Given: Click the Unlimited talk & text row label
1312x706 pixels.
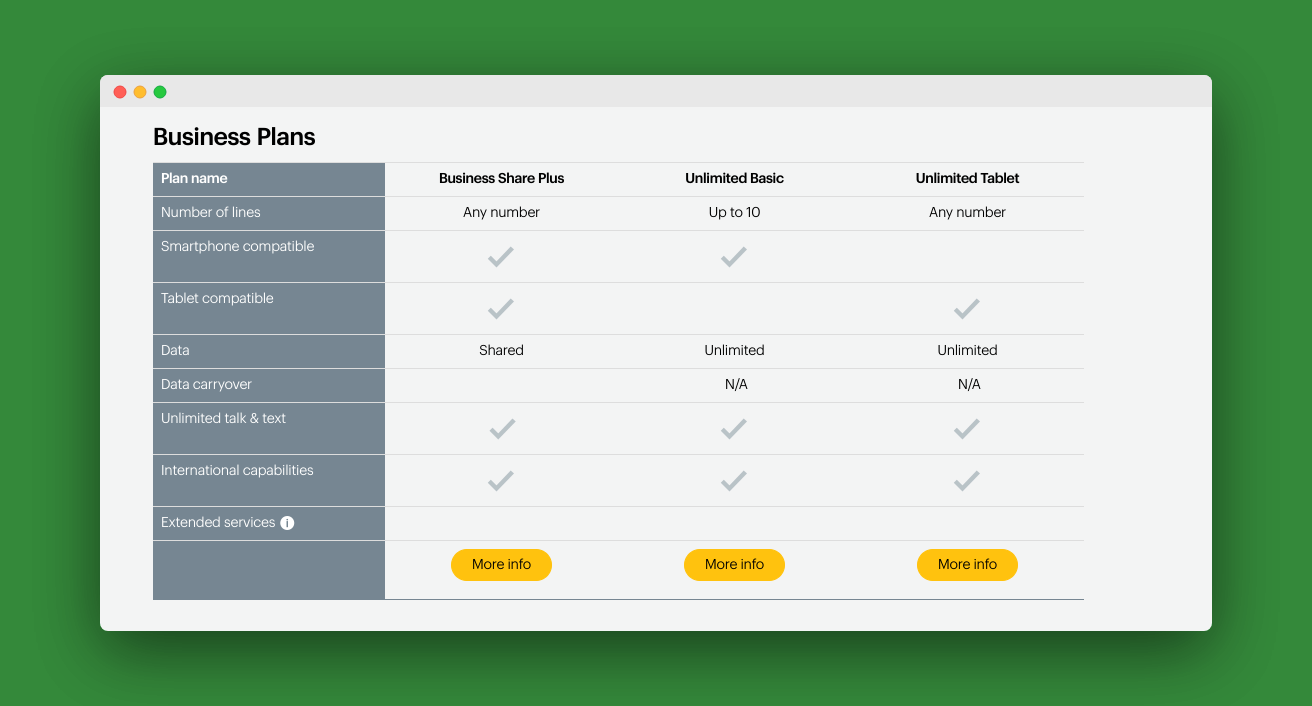Looking at the screenshot, I should pyautogui.click(x=224, y=419).
